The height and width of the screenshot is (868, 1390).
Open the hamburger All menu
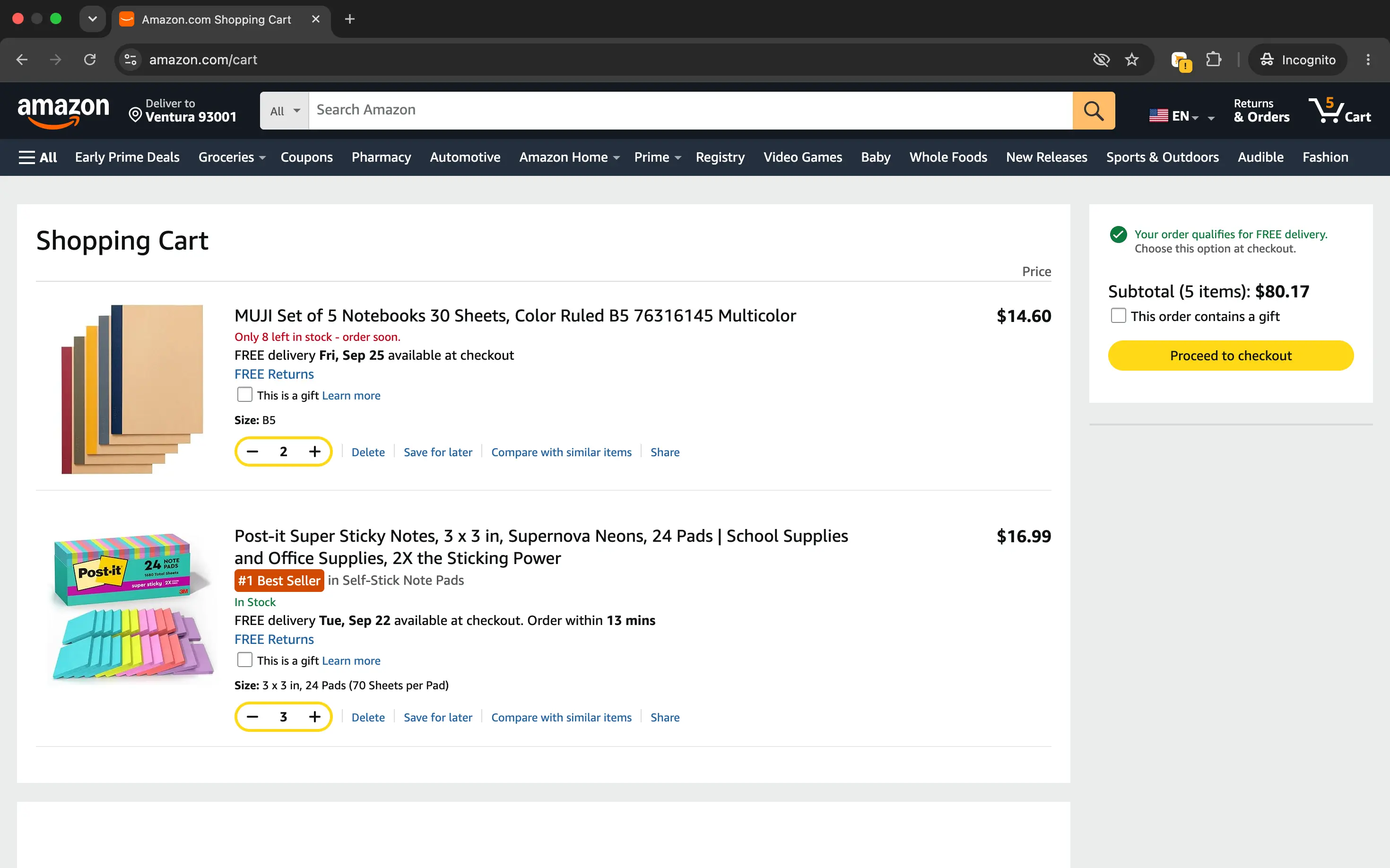[37, 157]
